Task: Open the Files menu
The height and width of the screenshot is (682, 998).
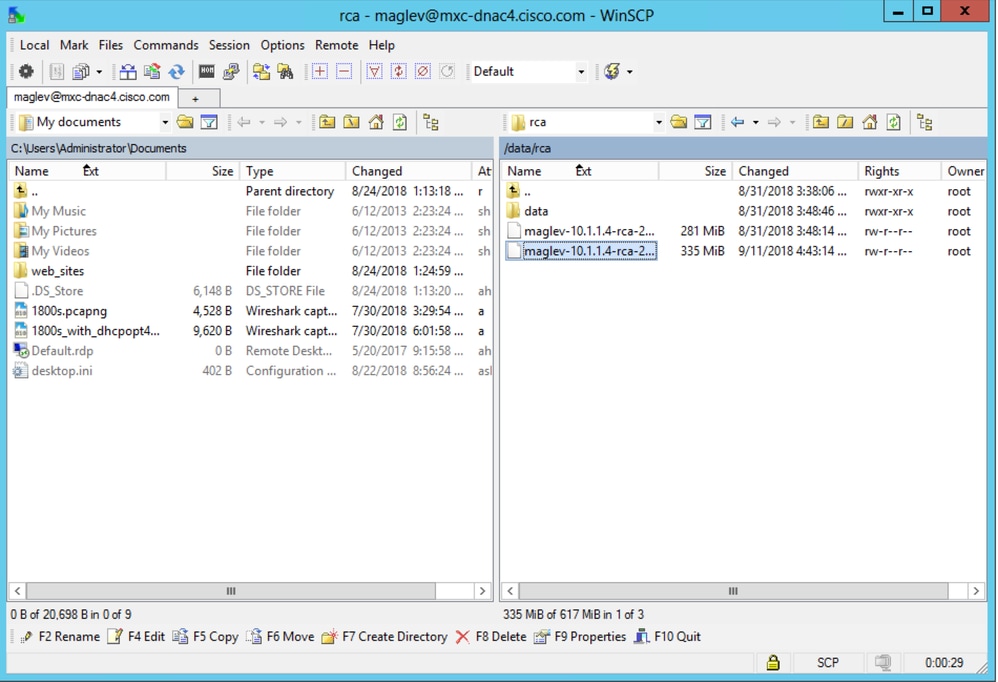Action: 110,45
